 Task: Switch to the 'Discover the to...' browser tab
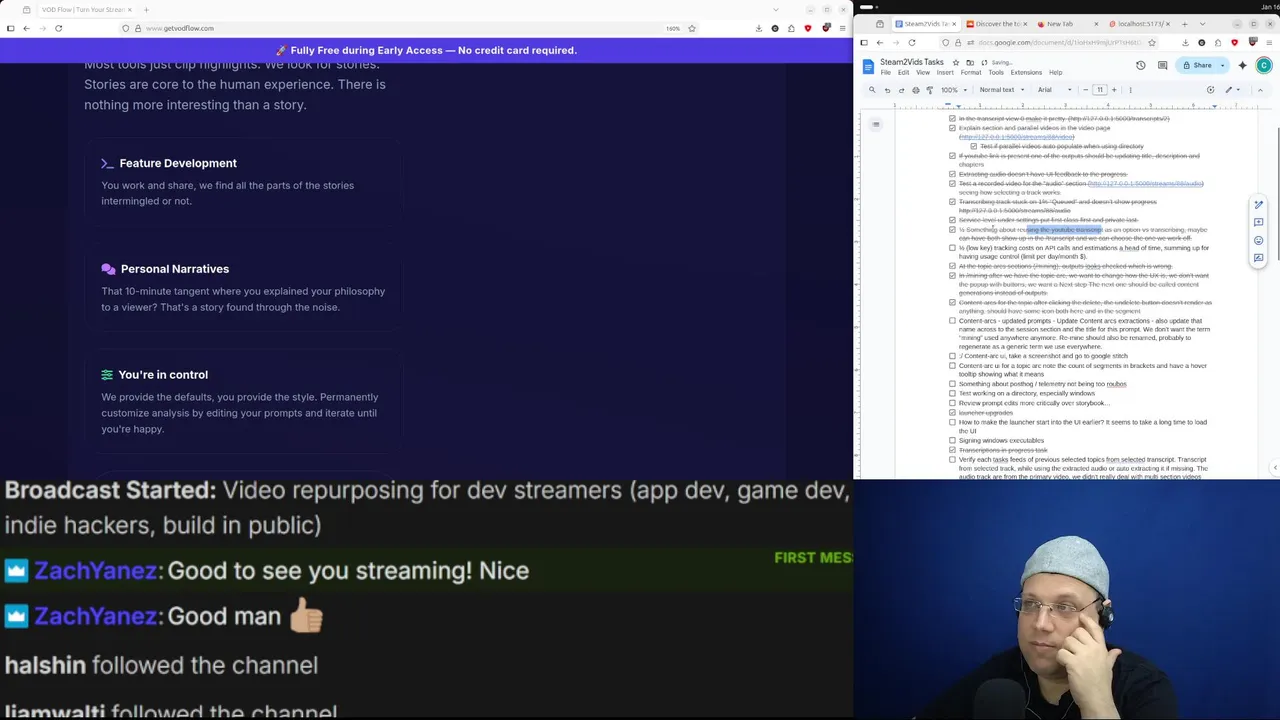(995, 24)
